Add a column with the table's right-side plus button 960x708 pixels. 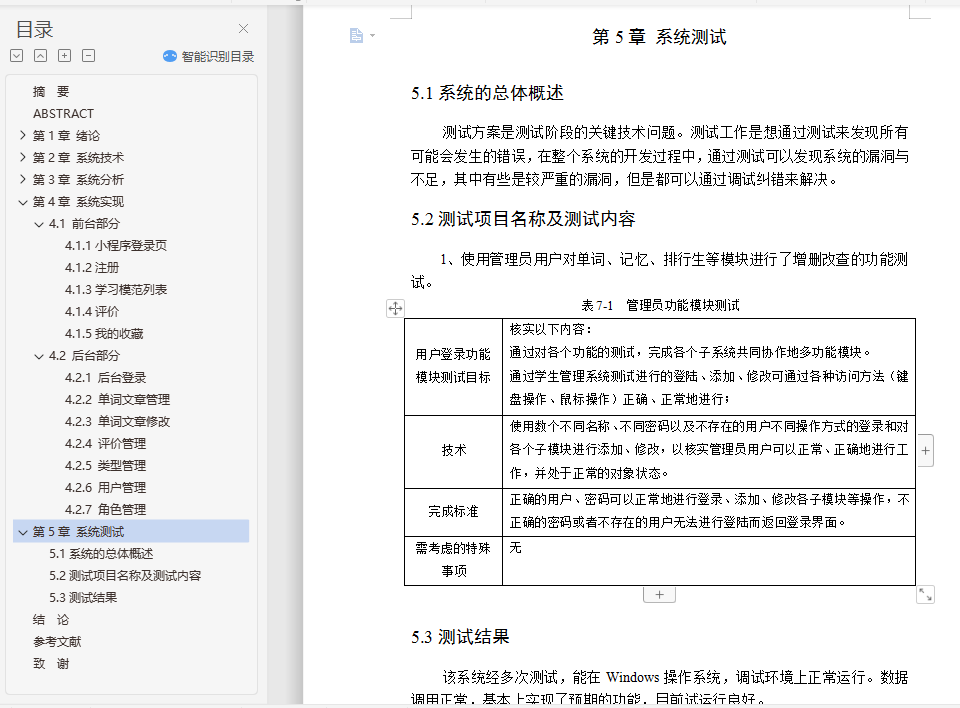[x=925, y=451]
